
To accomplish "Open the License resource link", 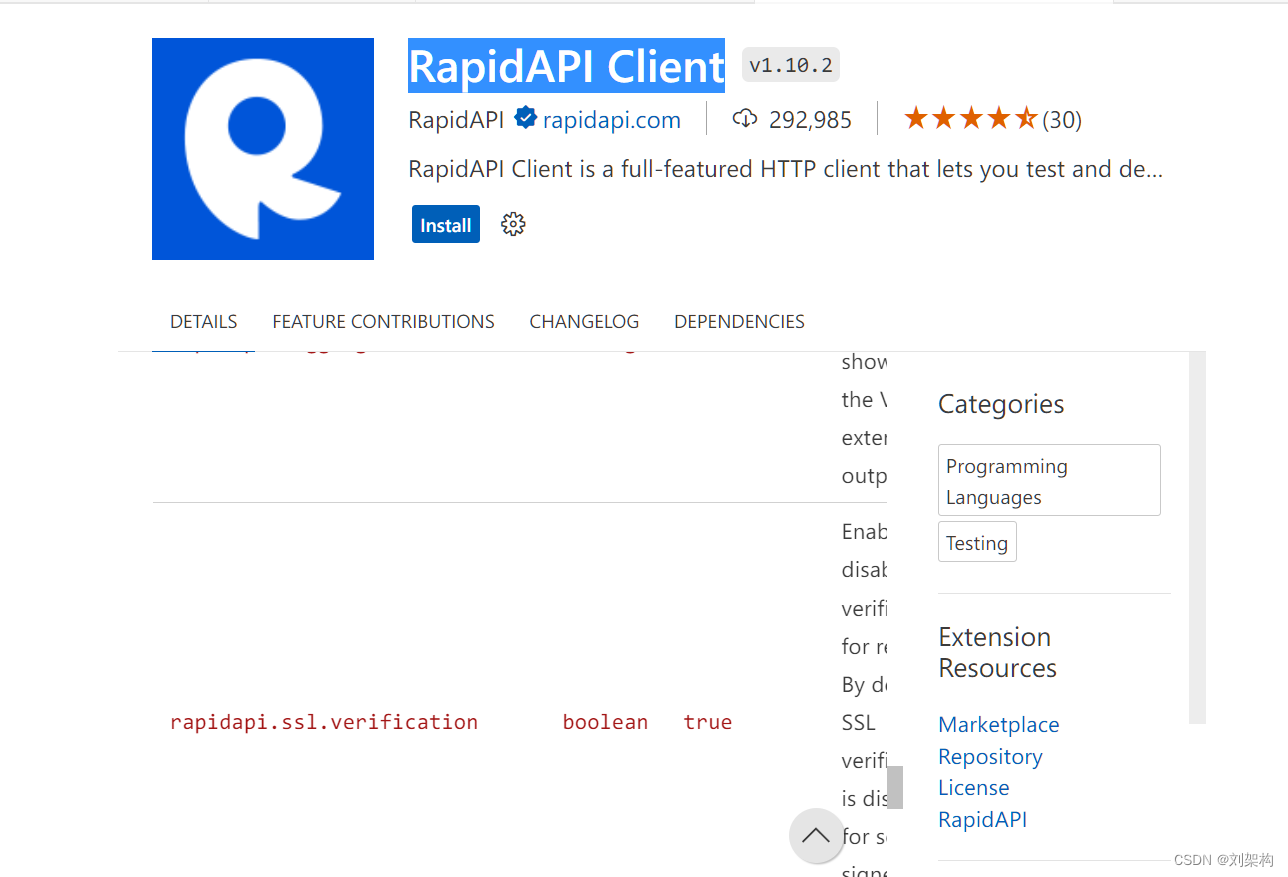I will (x=973, y=787).
